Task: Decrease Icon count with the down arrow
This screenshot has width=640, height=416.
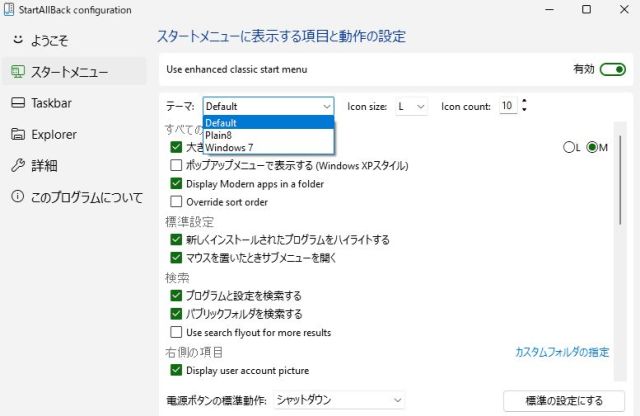Action: [x=524, y=110]
